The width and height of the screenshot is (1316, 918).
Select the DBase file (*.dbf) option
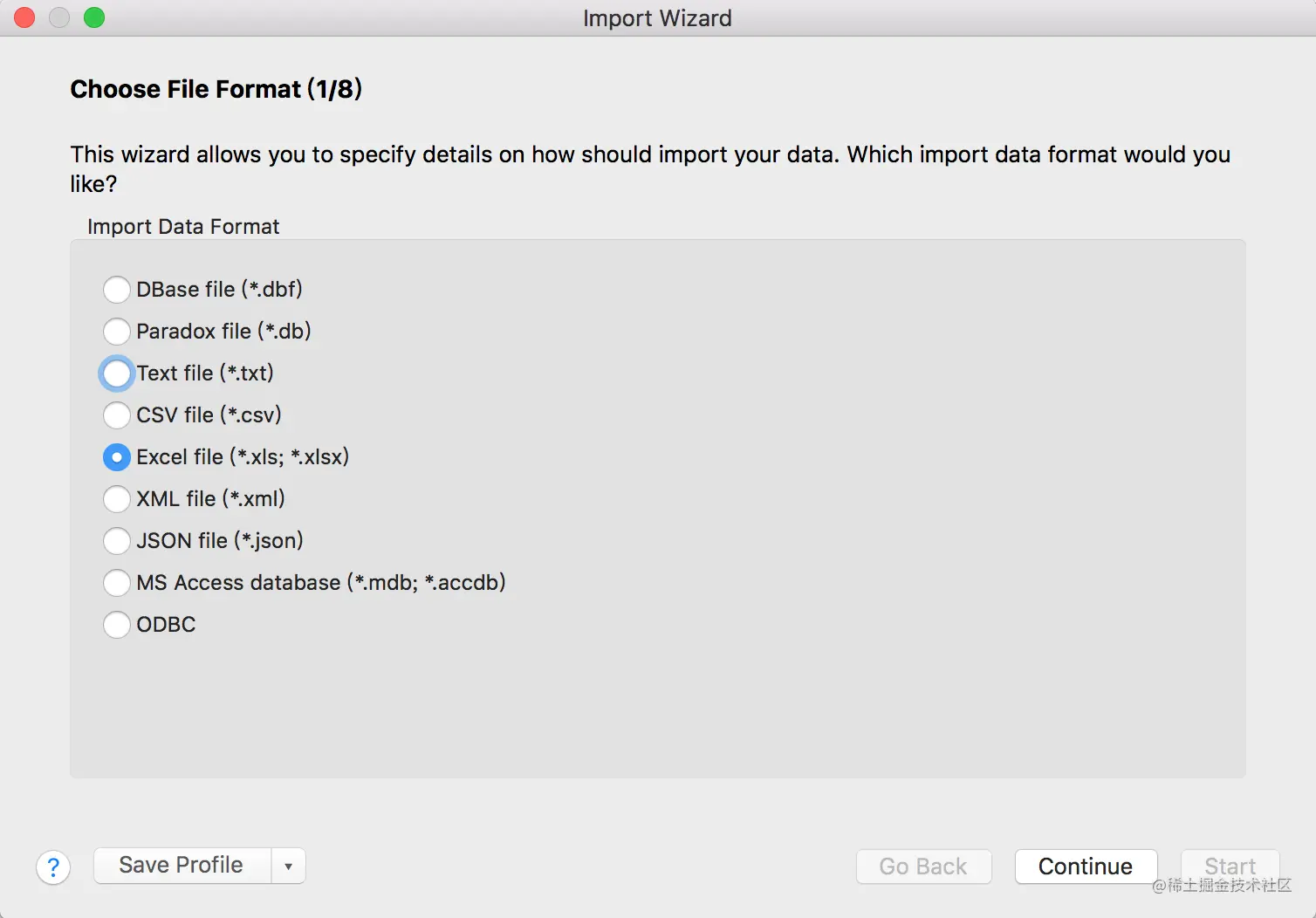pos(117,290)
